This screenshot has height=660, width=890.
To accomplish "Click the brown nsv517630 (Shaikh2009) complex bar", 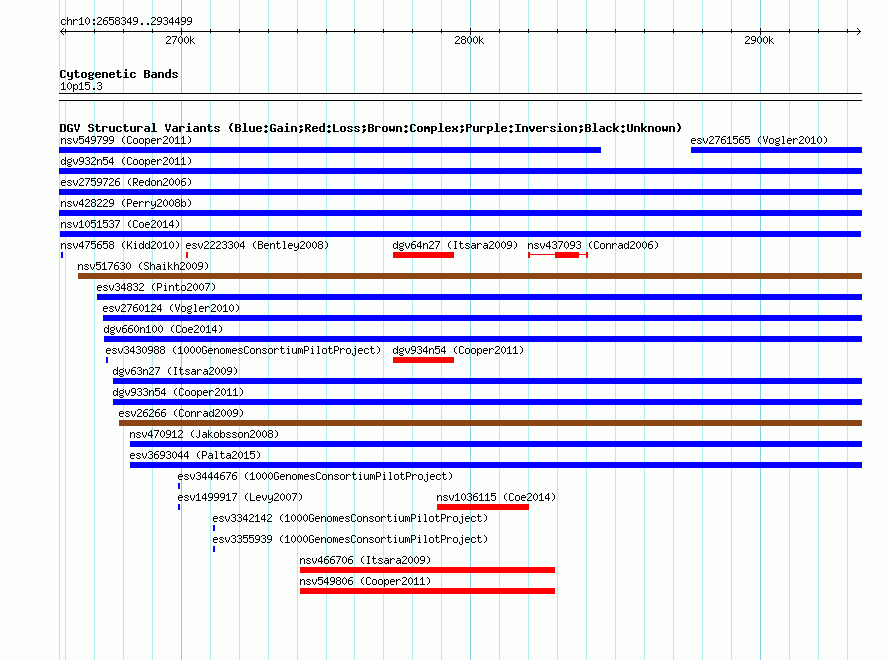I will 470,276.
